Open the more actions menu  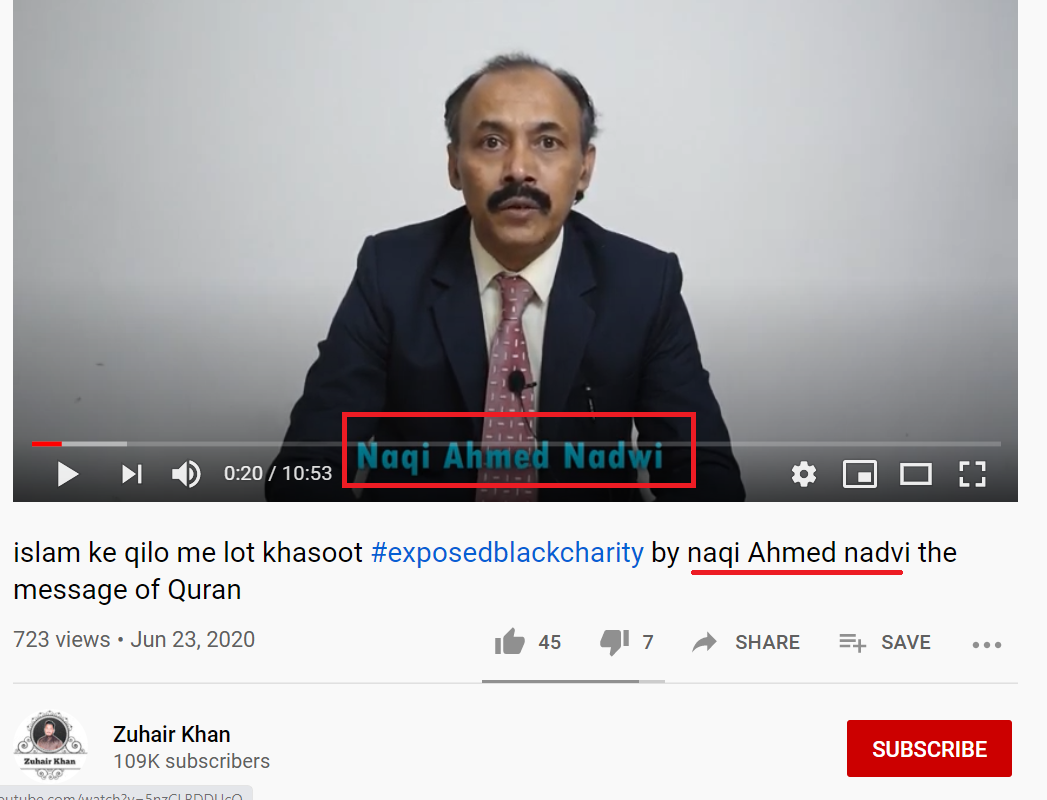987,644
